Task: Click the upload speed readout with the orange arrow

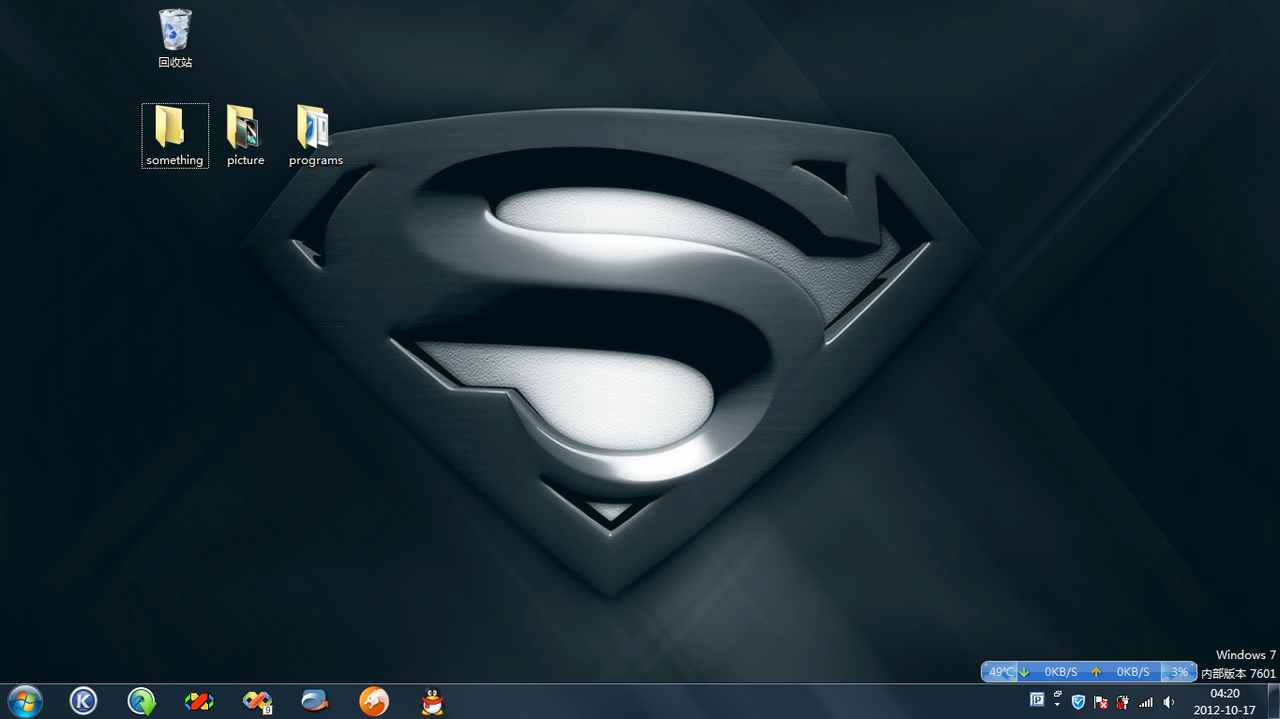Action: (1124, 672)
